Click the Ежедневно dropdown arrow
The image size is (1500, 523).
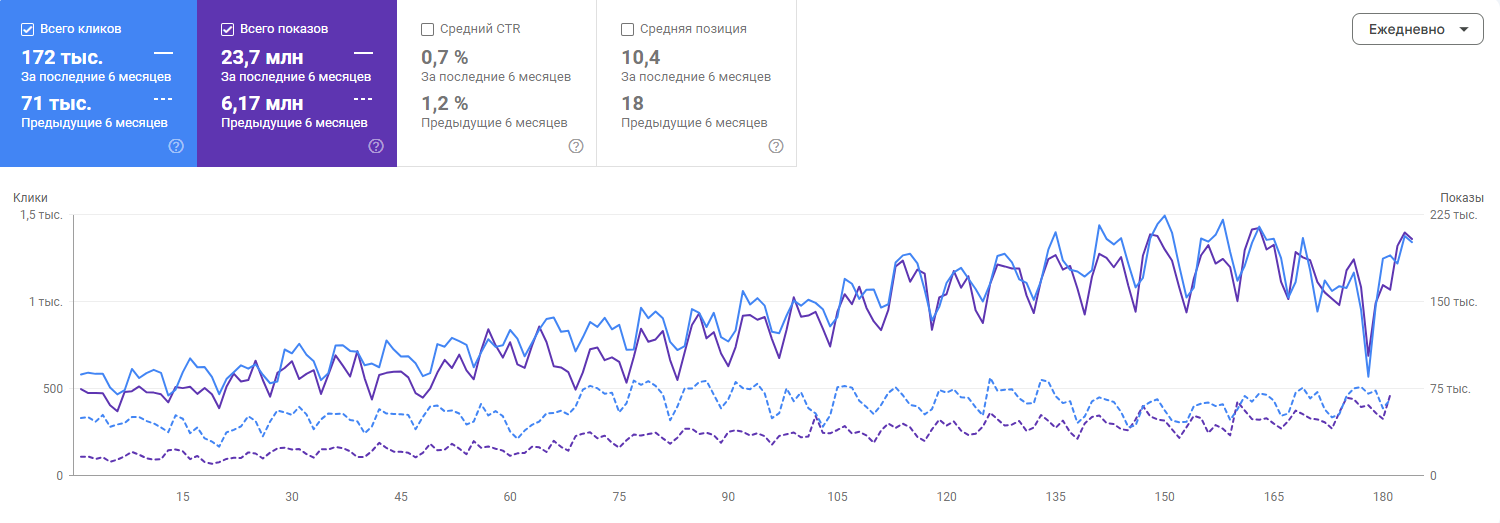[x=1464, y=29]
